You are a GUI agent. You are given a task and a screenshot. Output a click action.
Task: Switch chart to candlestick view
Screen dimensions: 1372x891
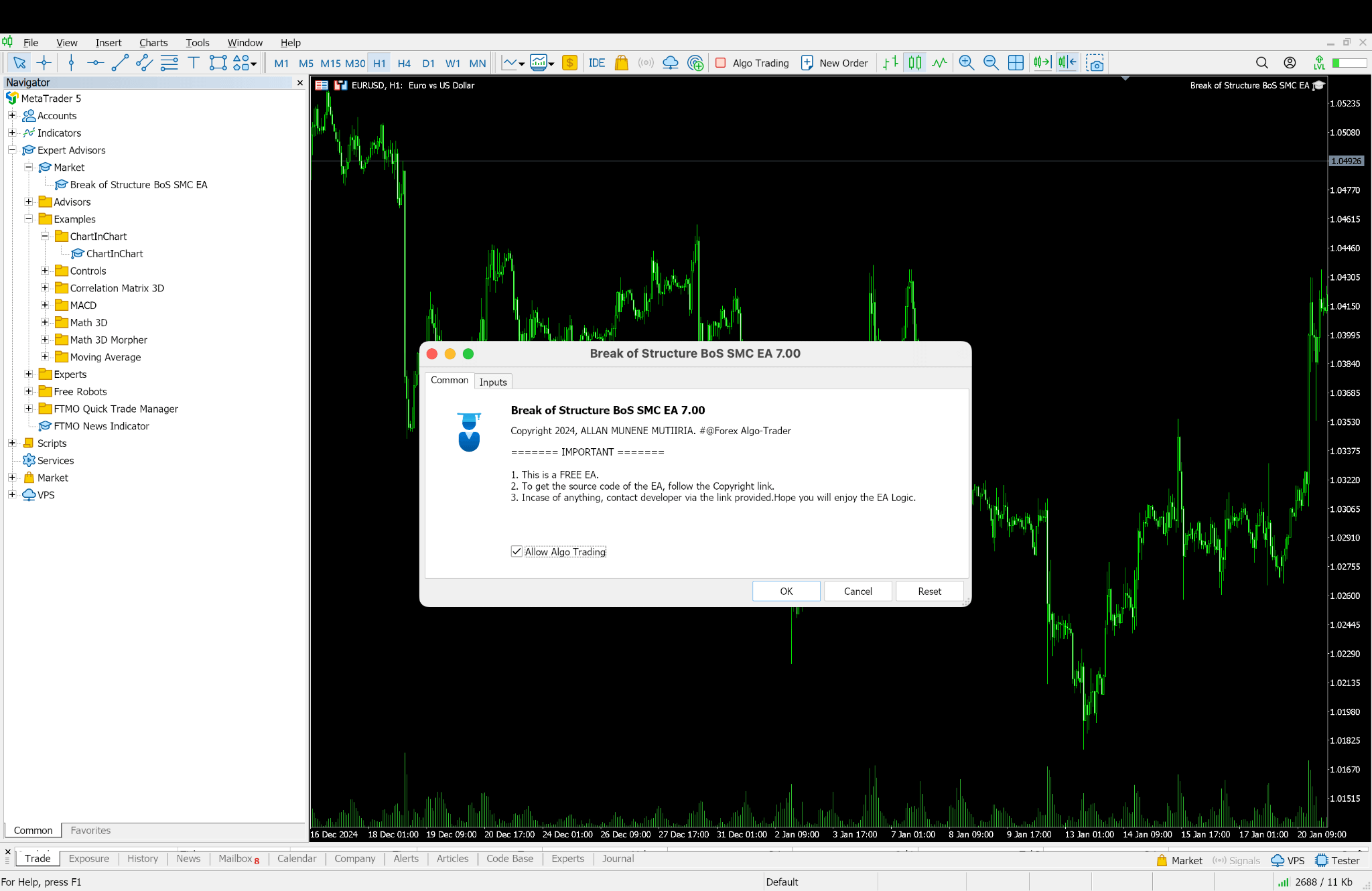click(915, 63)
